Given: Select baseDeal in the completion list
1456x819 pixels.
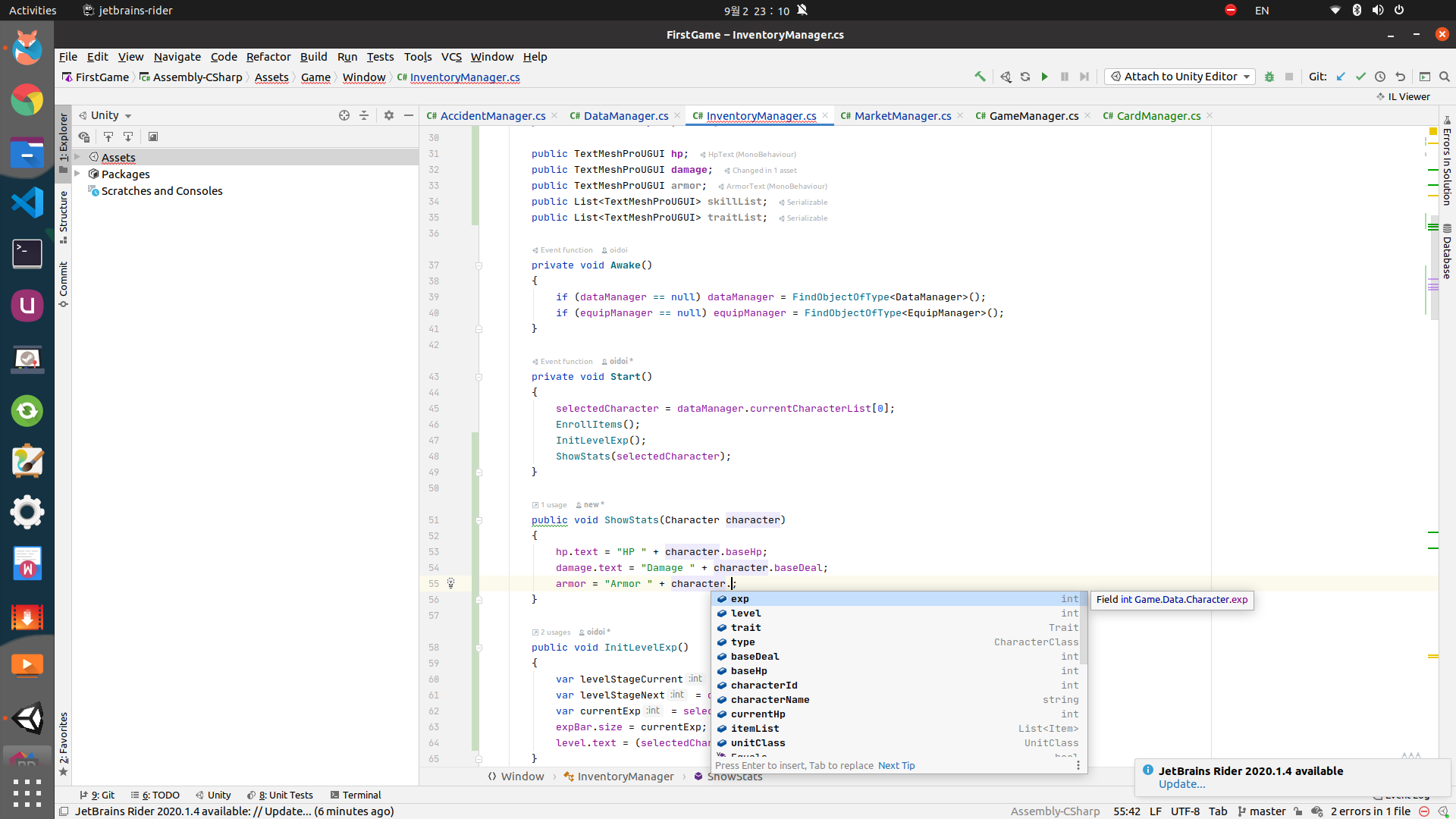Looking at the screenshot, I should point(897,657).
